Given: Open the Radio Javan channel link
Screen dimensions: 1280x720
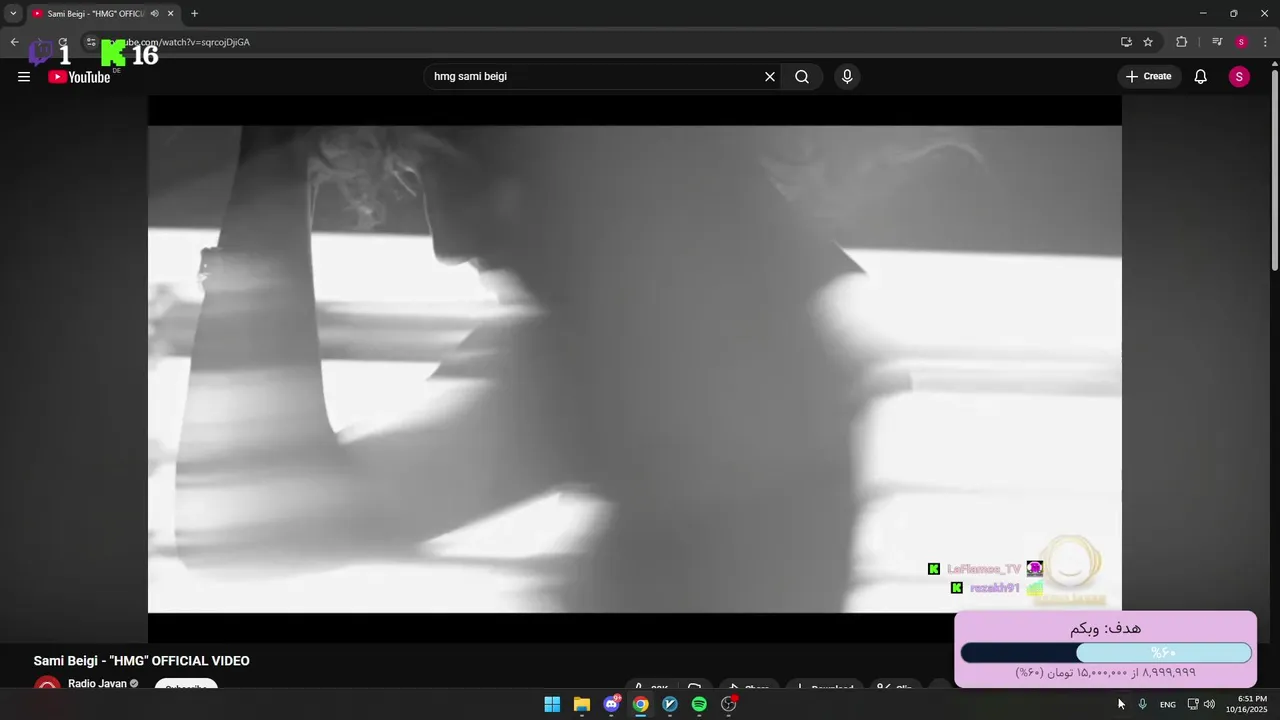Looking at the screenshot, I should coord(97,684).
